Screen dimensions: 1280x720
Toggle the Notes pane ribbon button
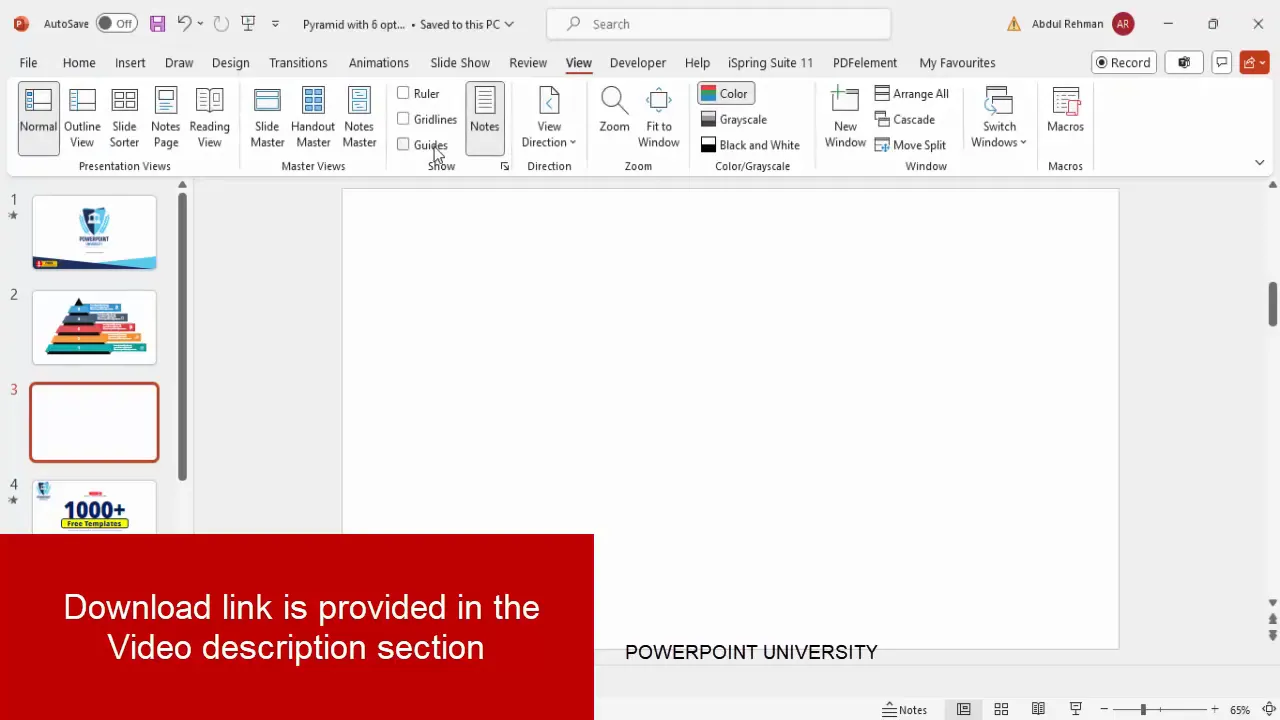click(x=484, y=118)
